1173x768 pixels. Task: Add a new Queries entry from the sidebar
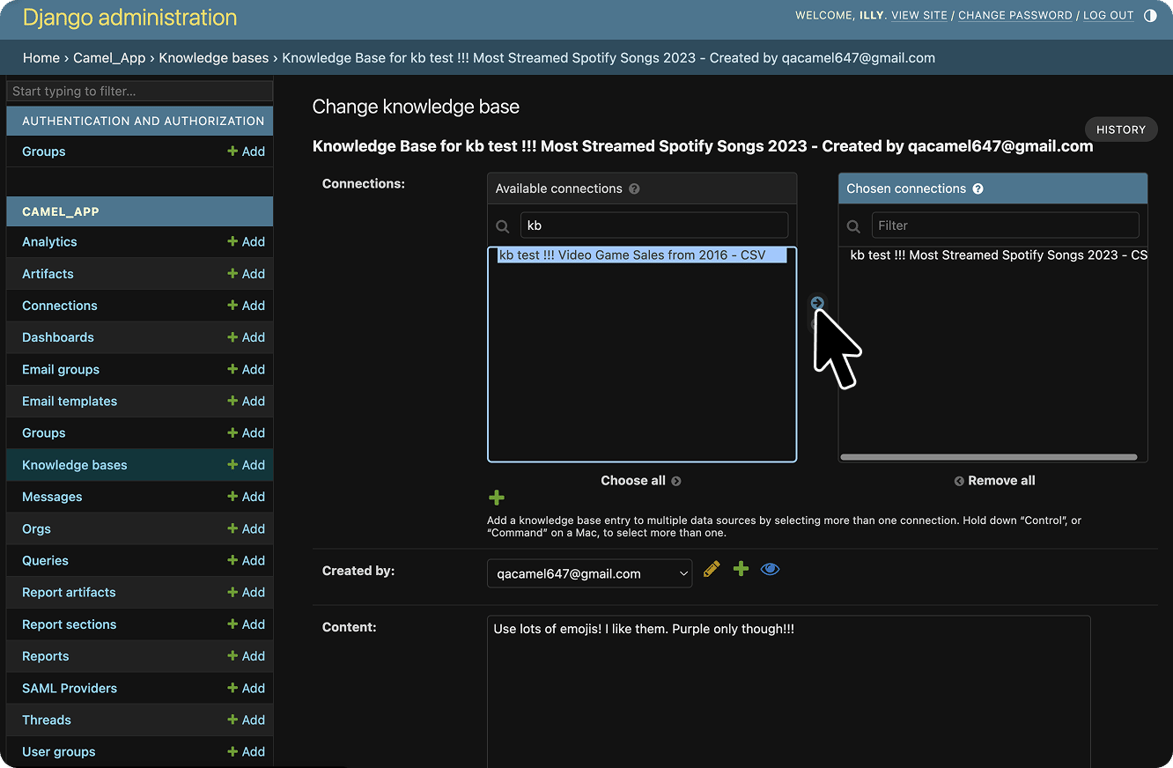click(246, 561)
